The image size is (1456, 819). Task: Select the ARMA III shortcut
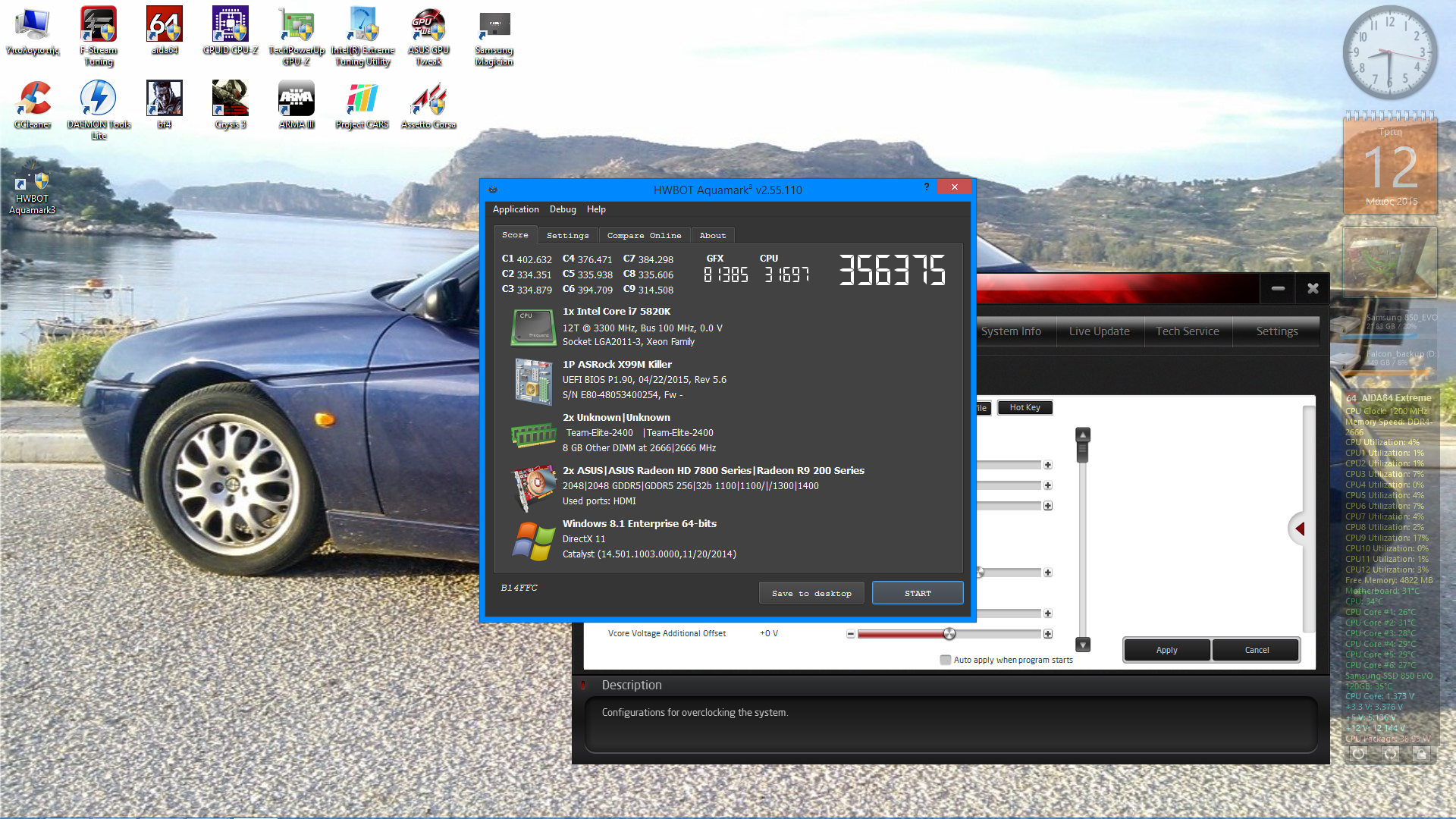297,105
